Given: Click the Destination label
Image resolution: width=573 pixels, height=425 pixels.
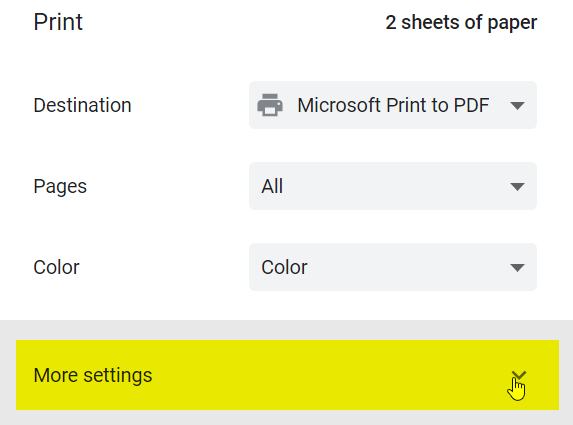Looking at the screenshot, I should (x=82, y=105).
